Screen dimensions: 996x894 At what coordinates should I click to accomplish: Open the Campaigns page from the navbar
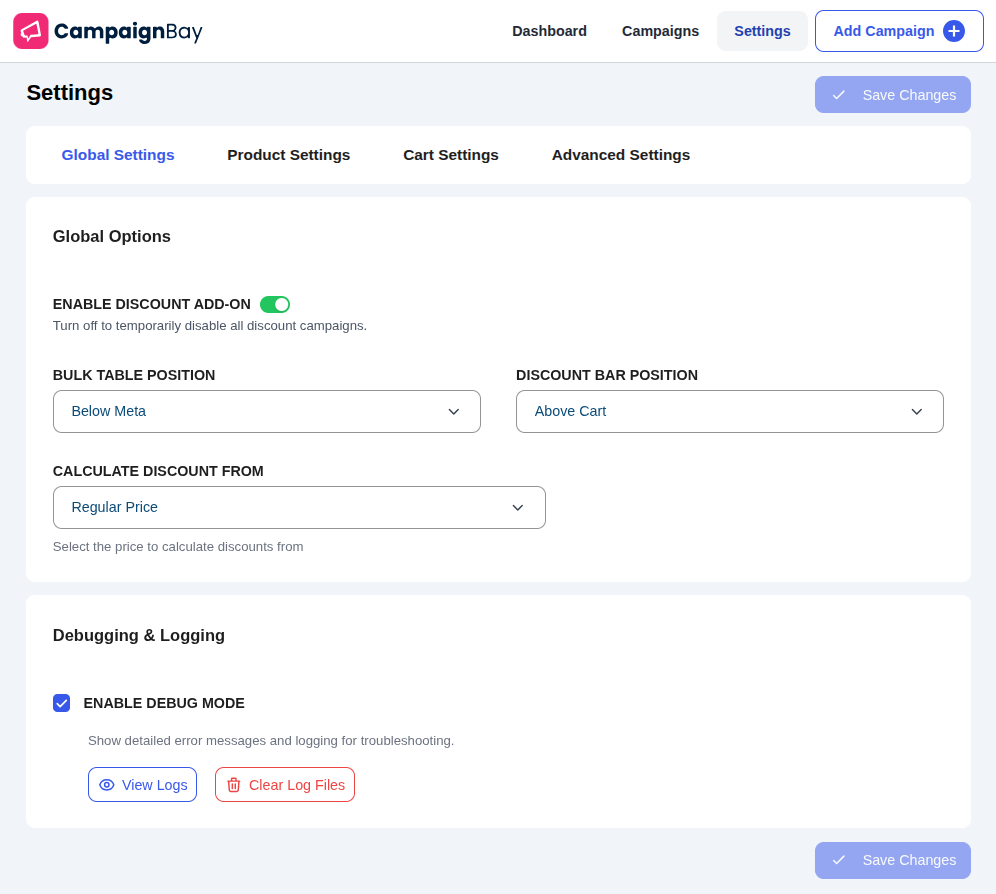click(660, 31)
